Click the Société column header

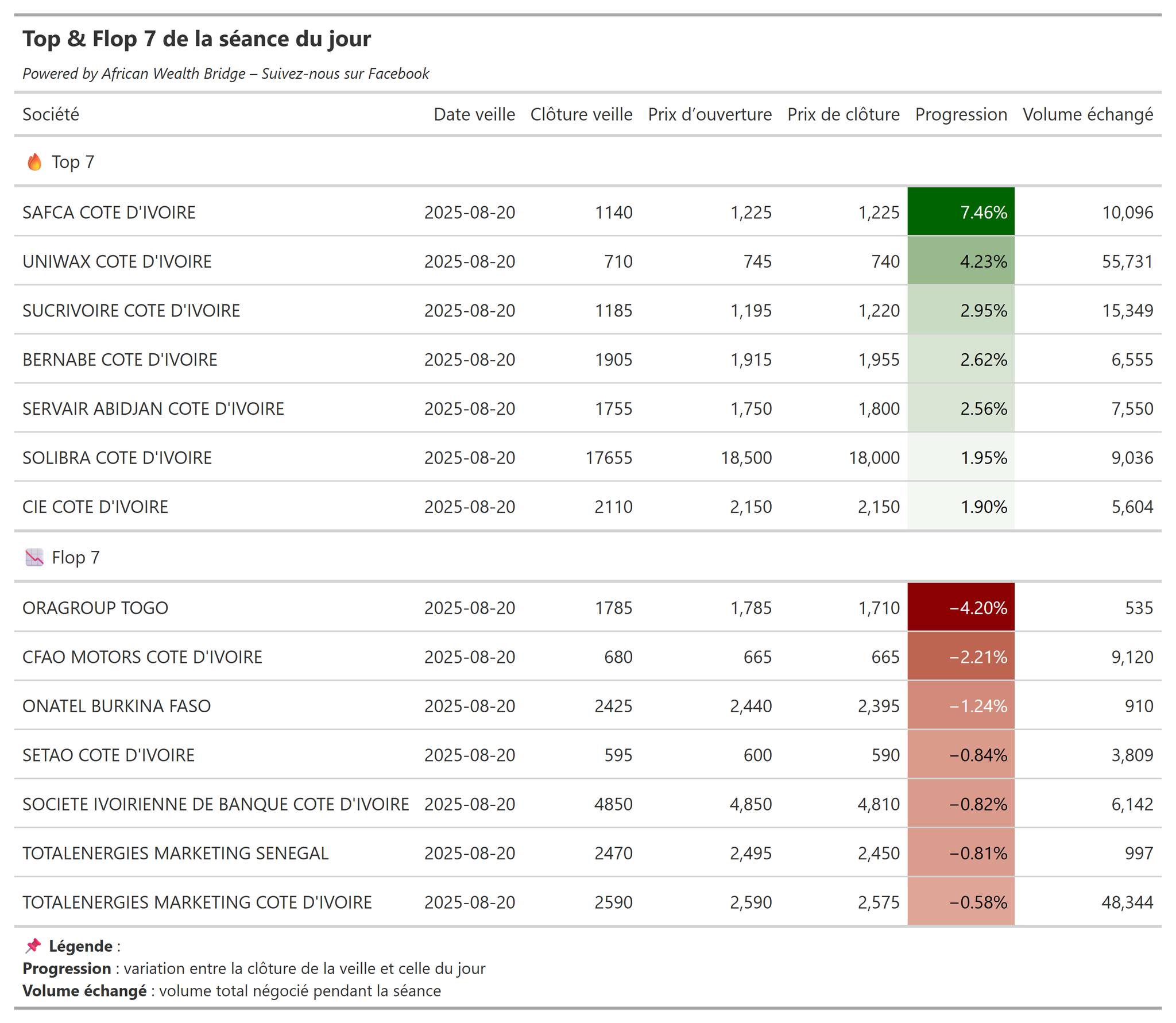51,114
